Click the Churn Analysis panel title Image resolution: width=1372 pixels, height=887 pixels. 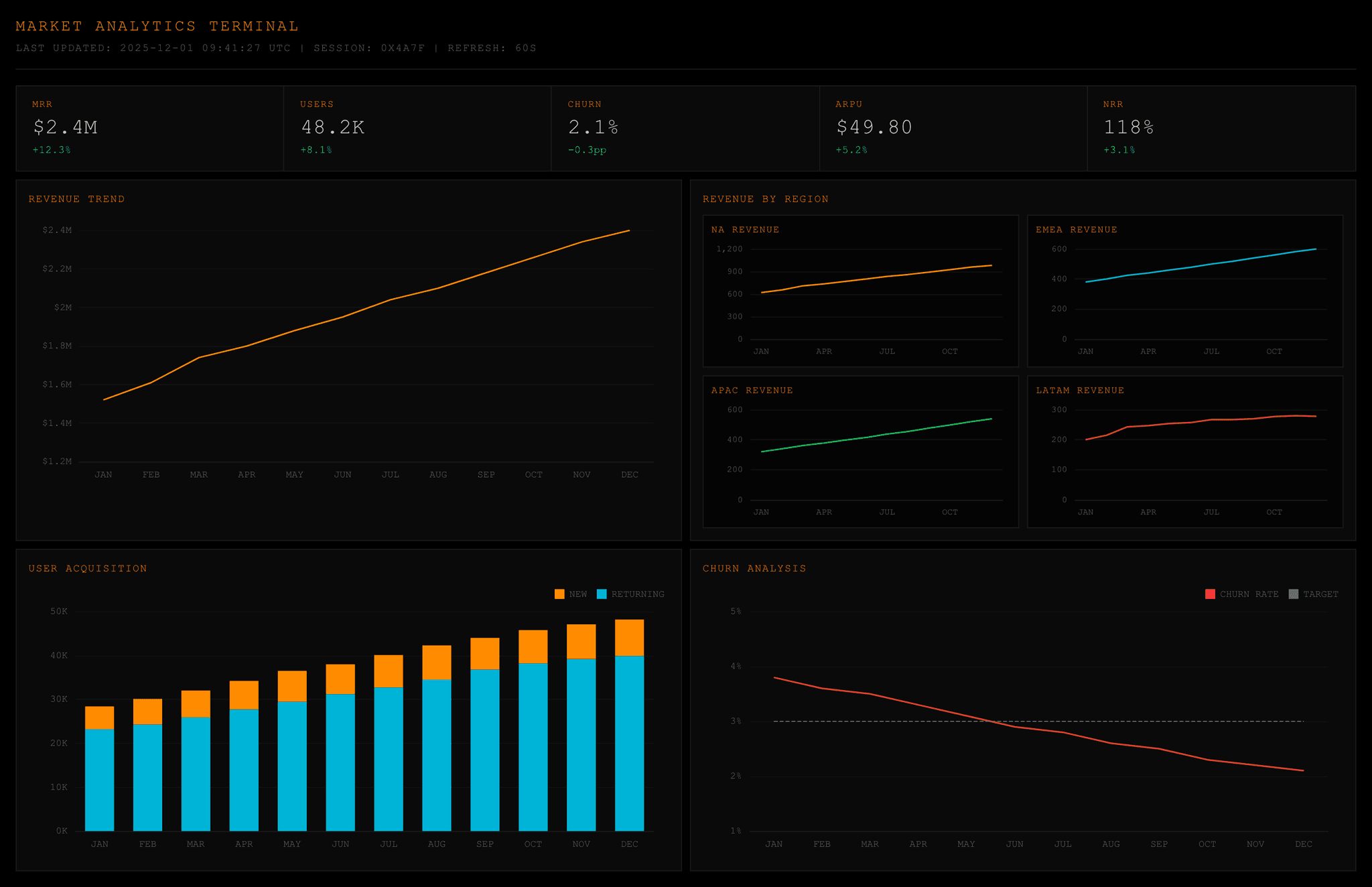coord(754,568)
